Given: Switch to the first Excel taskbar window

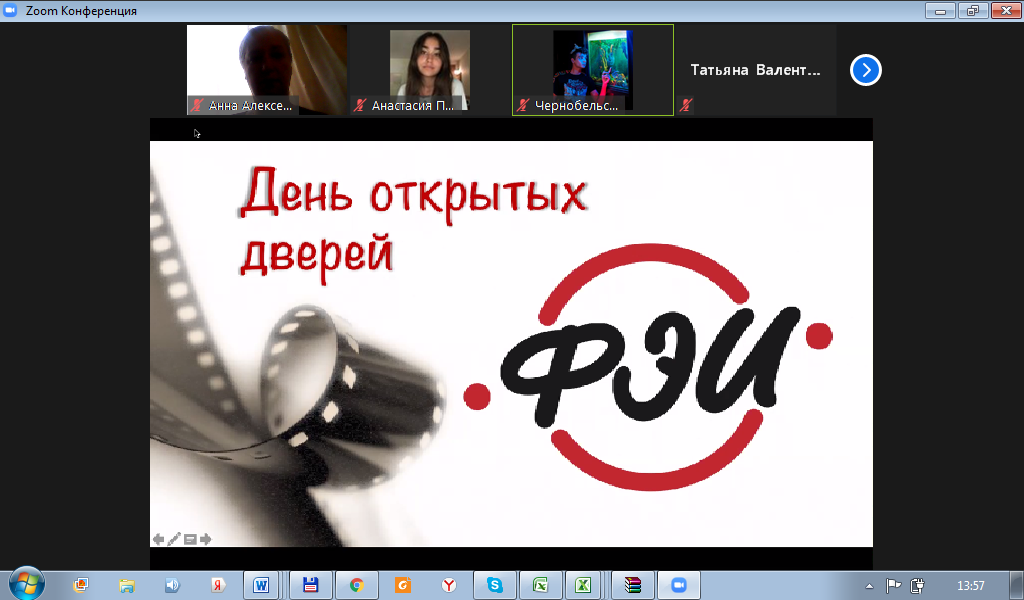Looking at the screenshot, I should click(540, 585).
